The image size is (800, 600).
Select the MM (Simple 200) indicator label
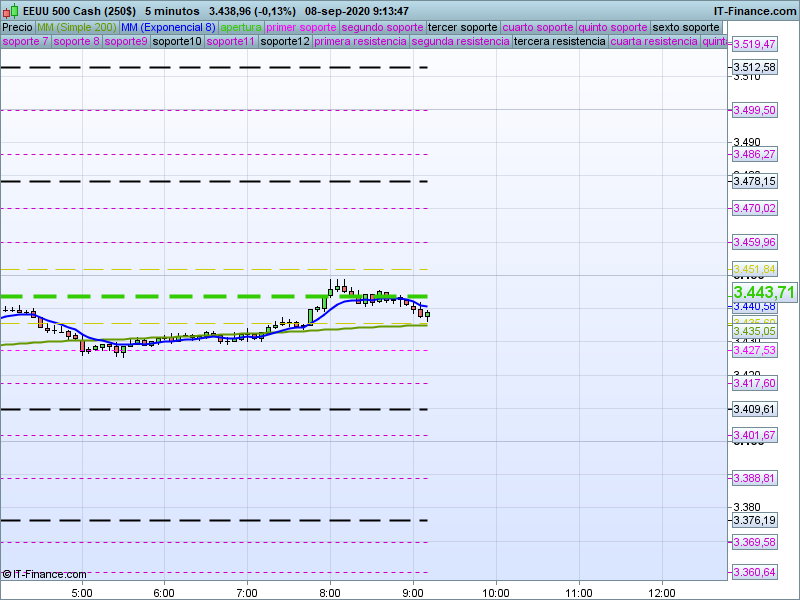click(77, 28)
